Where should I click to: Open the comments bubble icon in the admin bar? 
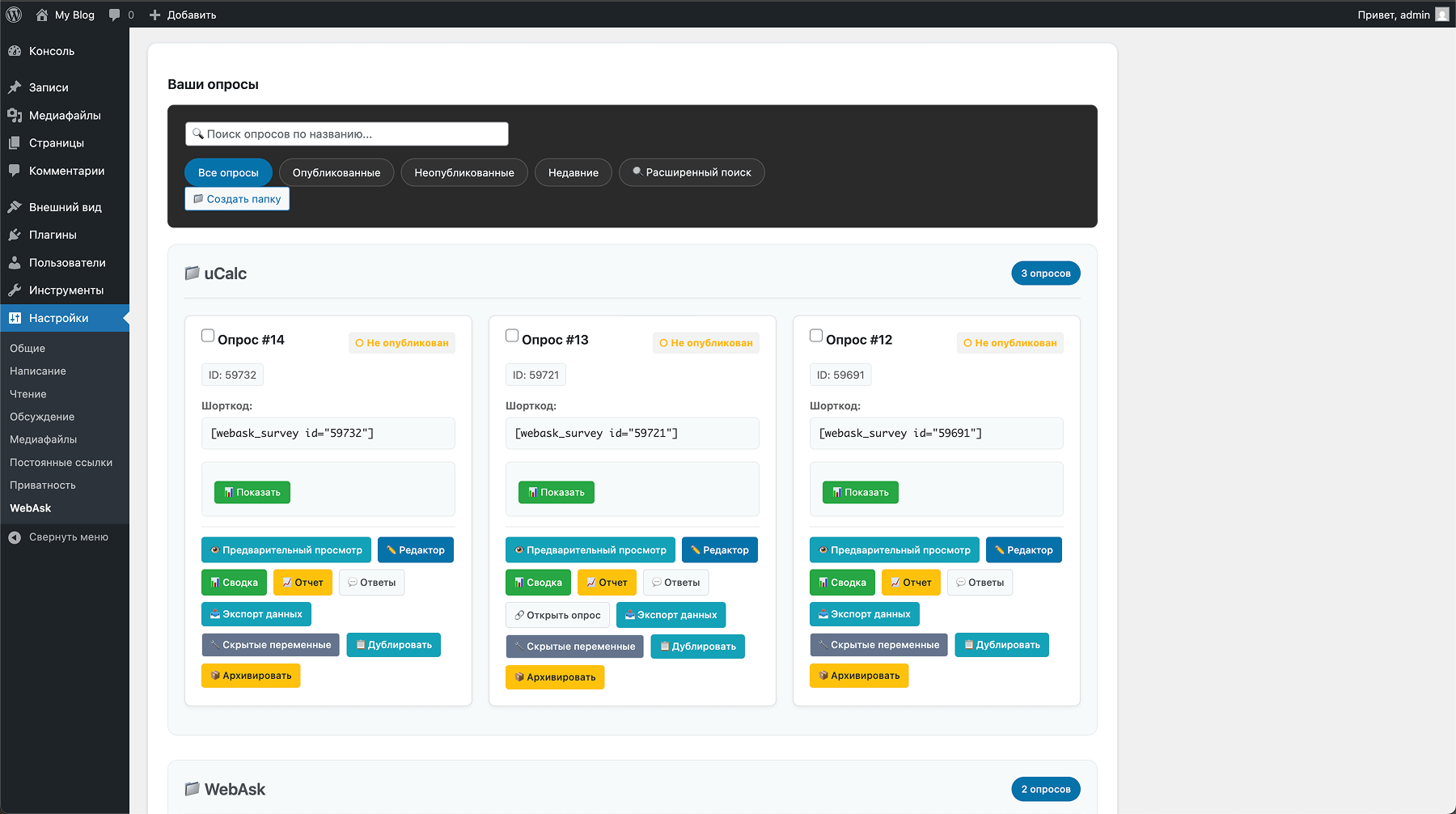[x=115, y=15]
